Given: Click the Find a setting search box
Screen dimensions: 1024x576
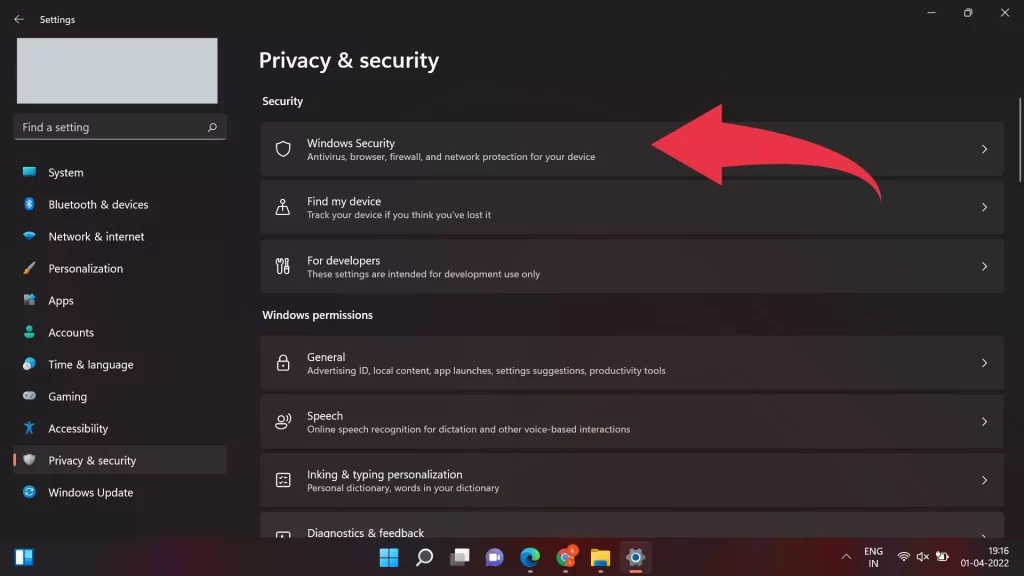Looking at the screenshot, I should coord(120,127).
